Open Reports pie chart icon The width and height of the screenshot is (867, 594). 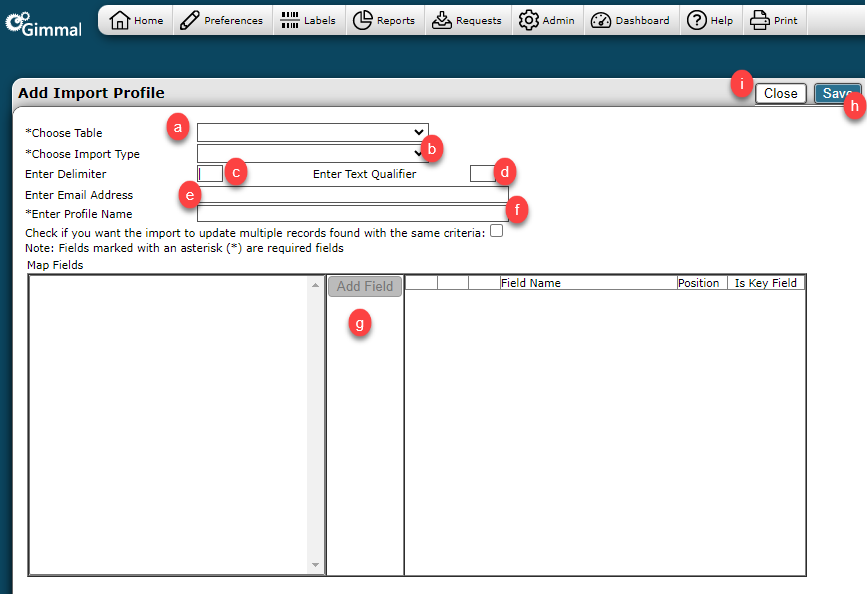coord(363,20)
